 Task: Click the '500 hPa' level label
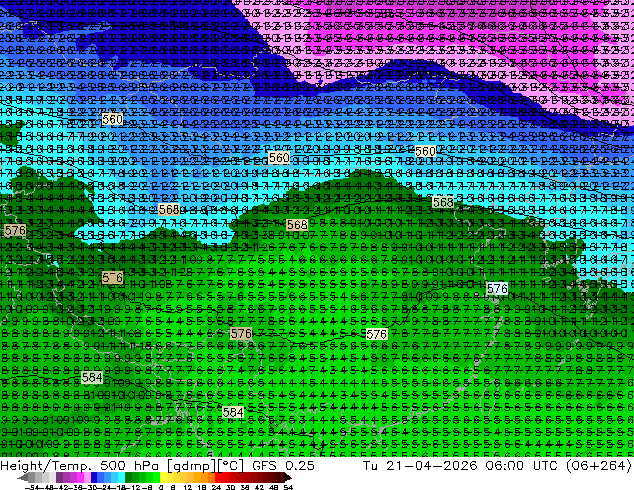tap(131, 466)
